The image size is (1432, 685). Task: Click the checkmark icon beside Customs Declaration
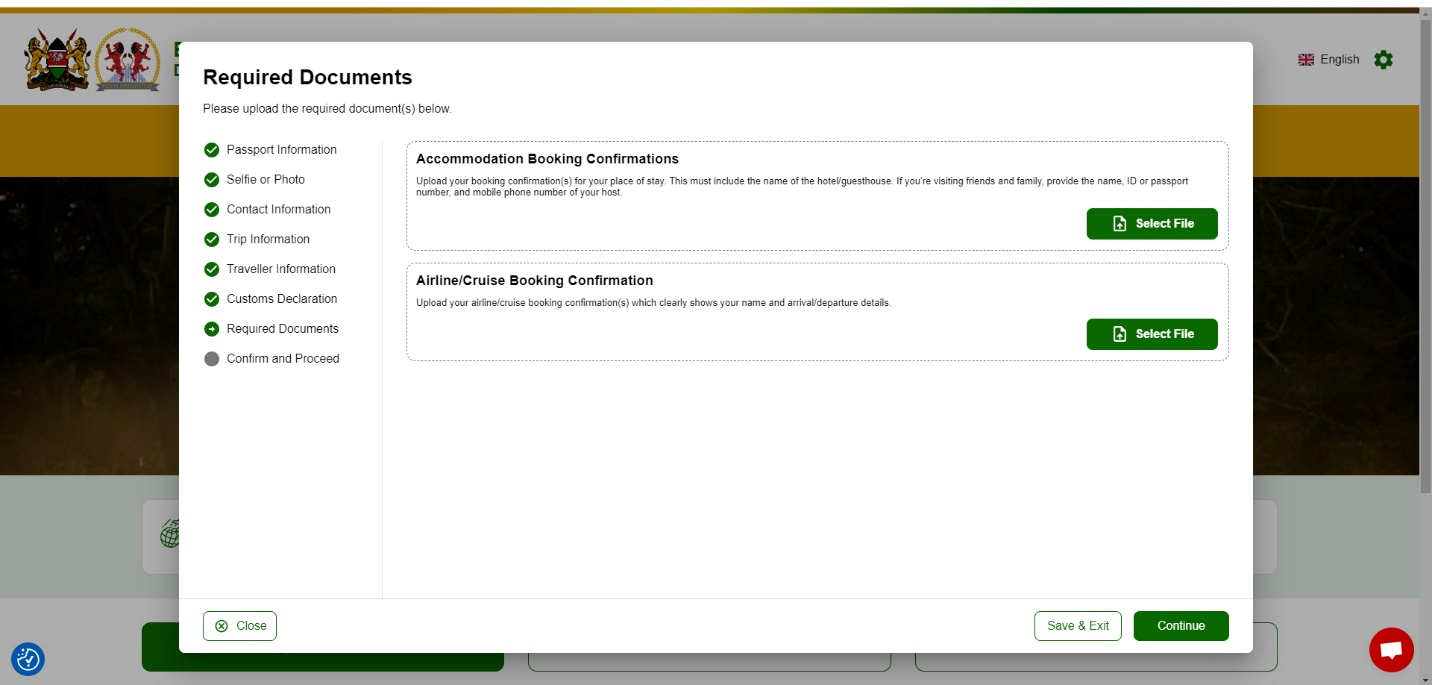[211, 299]
